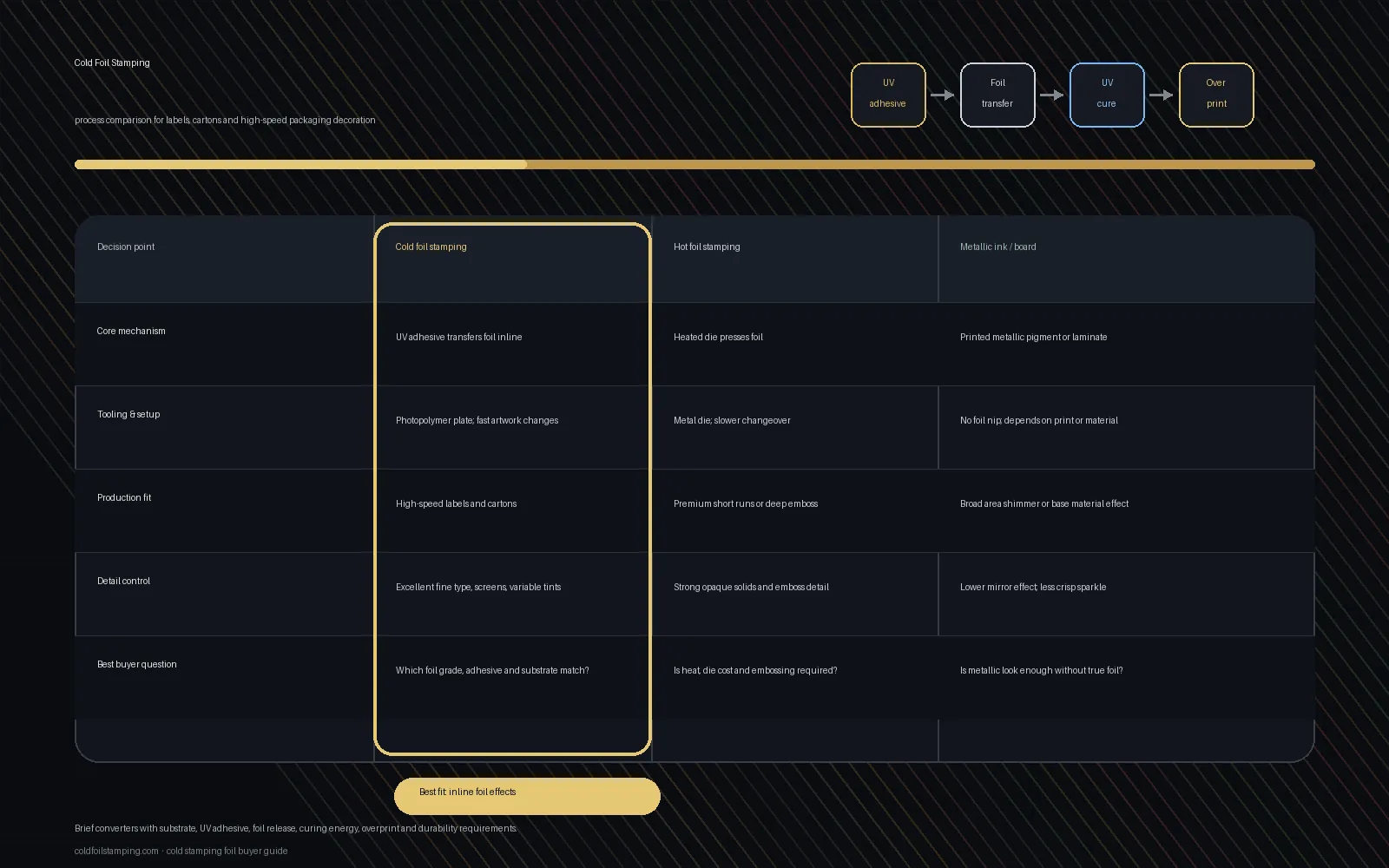The width and height of the screenshot is (1389, 868).
Task: Select the 'Best buyer question' row label
Action: tap(136, 664)
